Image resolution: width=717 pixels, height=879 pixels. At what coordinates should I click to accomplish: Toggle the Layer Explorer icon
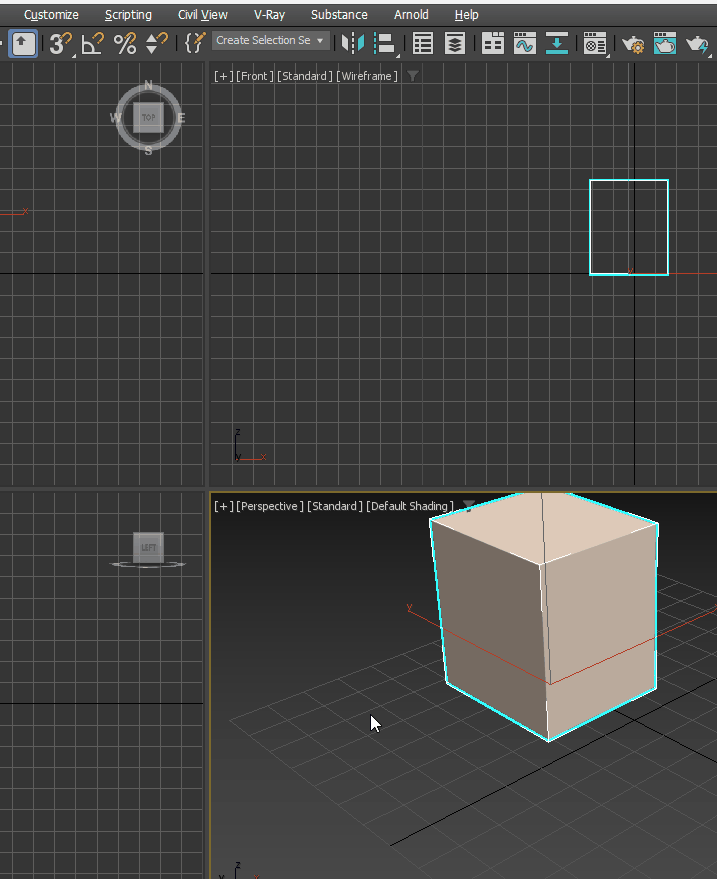pyautogui.click(x=455, y=43)
